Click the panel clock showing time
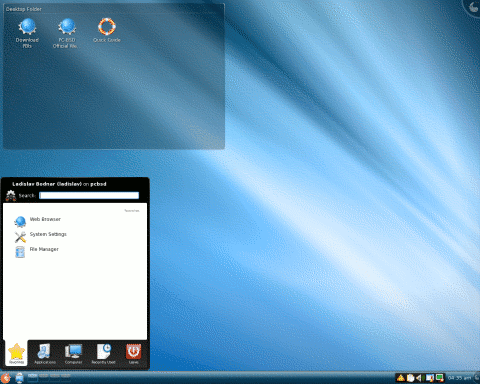The image size is (480, 384). tap(459, 378)
